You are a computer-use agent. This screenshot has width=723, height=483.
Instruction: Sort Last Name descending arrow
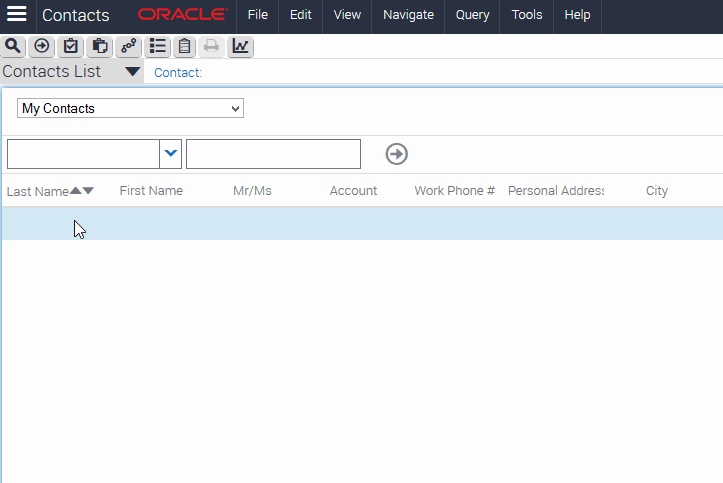point(88,190)
